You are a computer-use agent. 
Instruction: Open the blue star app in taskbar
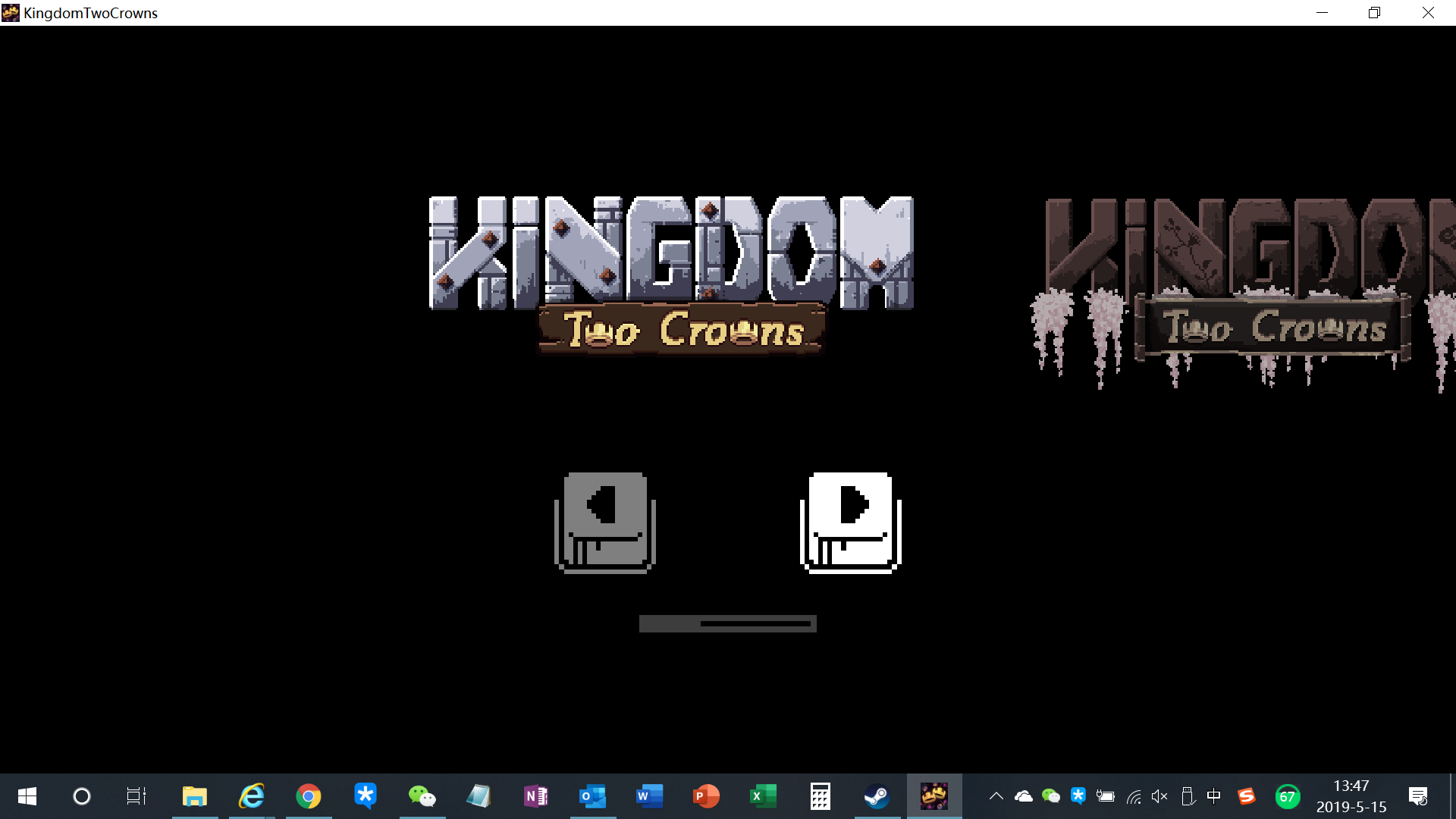(x=366, y=796)
